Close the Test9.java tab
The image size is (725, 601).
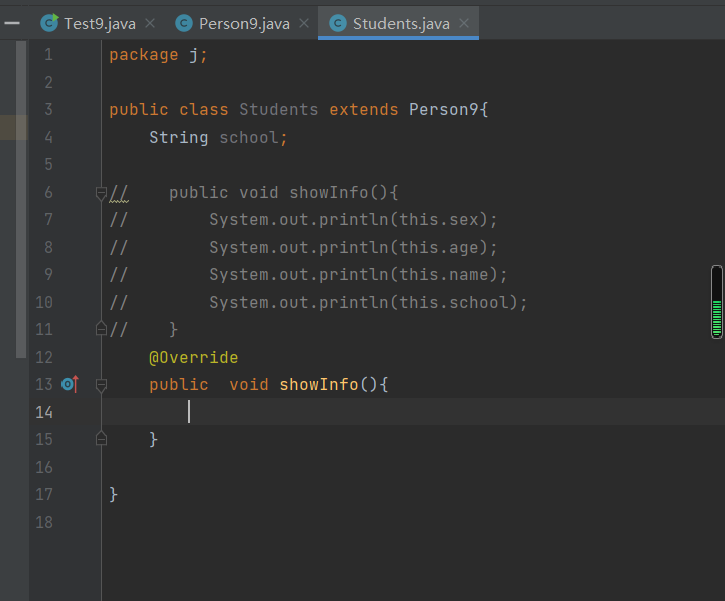point(150,23)
